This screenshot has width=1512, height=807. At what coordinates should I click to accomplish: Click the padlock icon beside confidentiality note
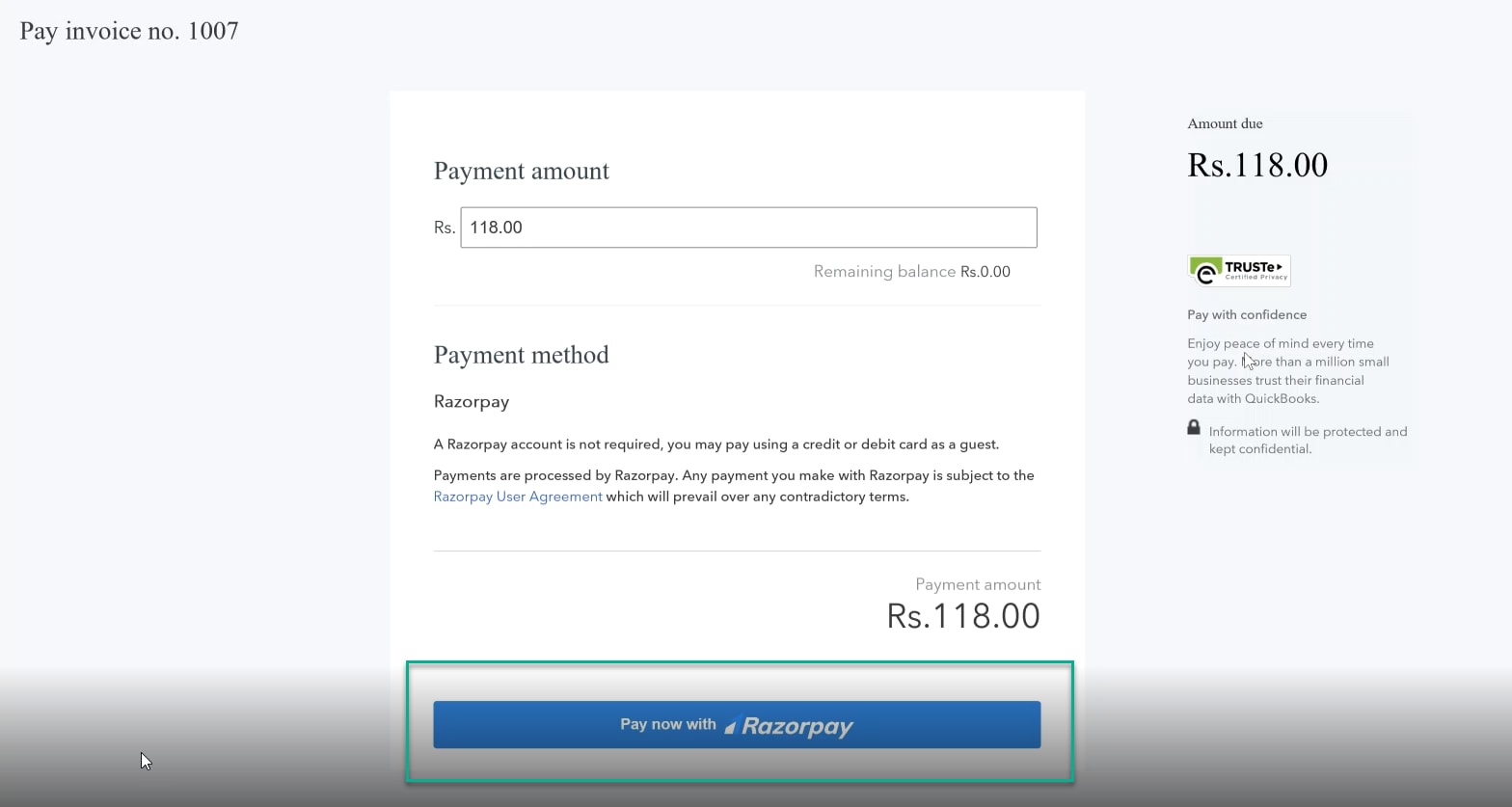[x=1194, y=427]
